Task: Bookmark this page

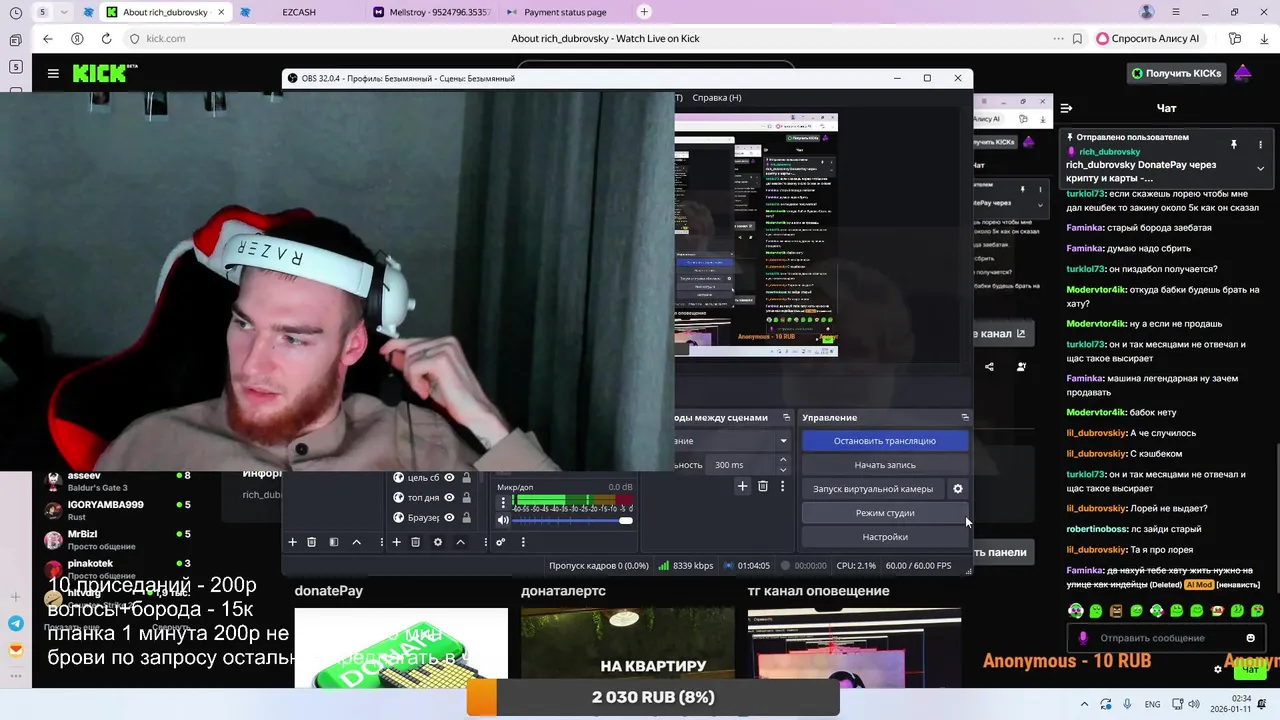Action: click(x=1077, y=38)
